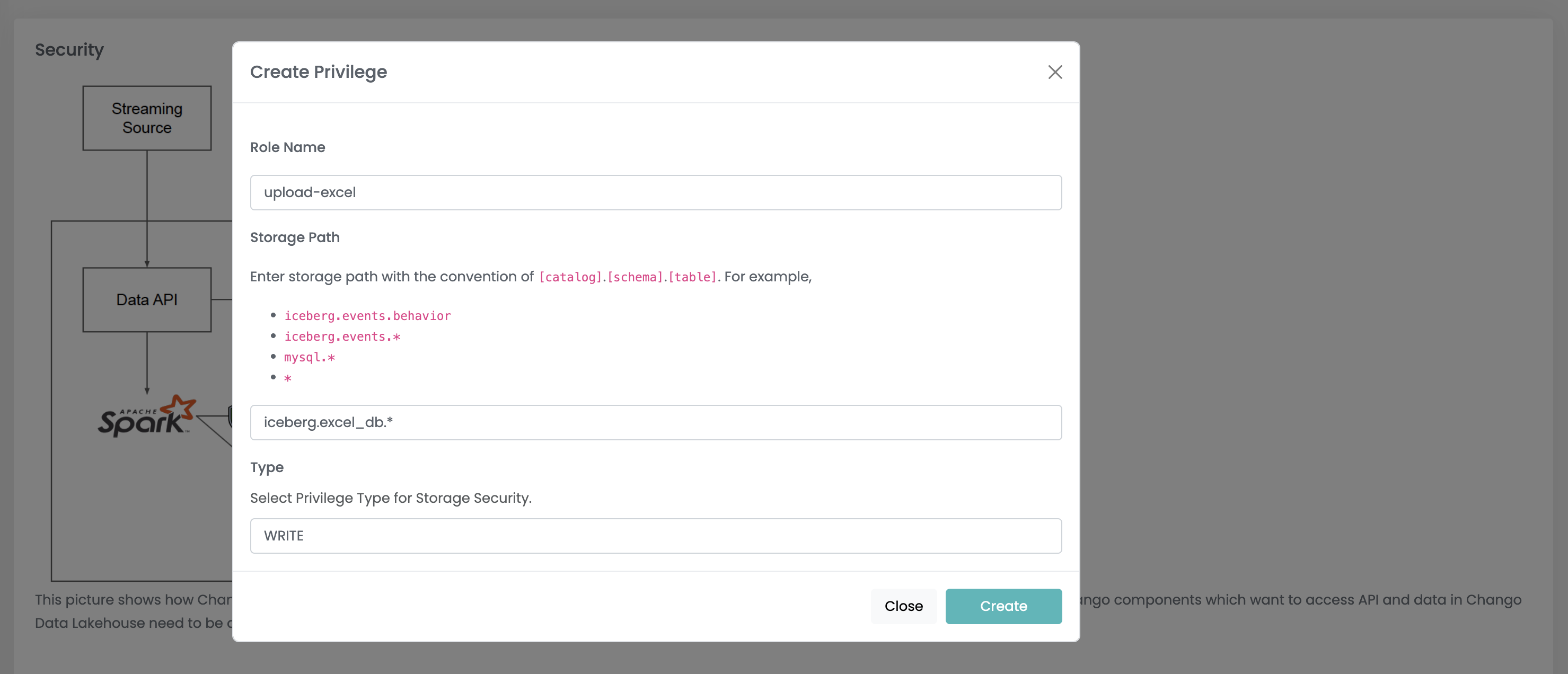
Task: Click the mysql.* example text
Action: [x=309, y=357]
